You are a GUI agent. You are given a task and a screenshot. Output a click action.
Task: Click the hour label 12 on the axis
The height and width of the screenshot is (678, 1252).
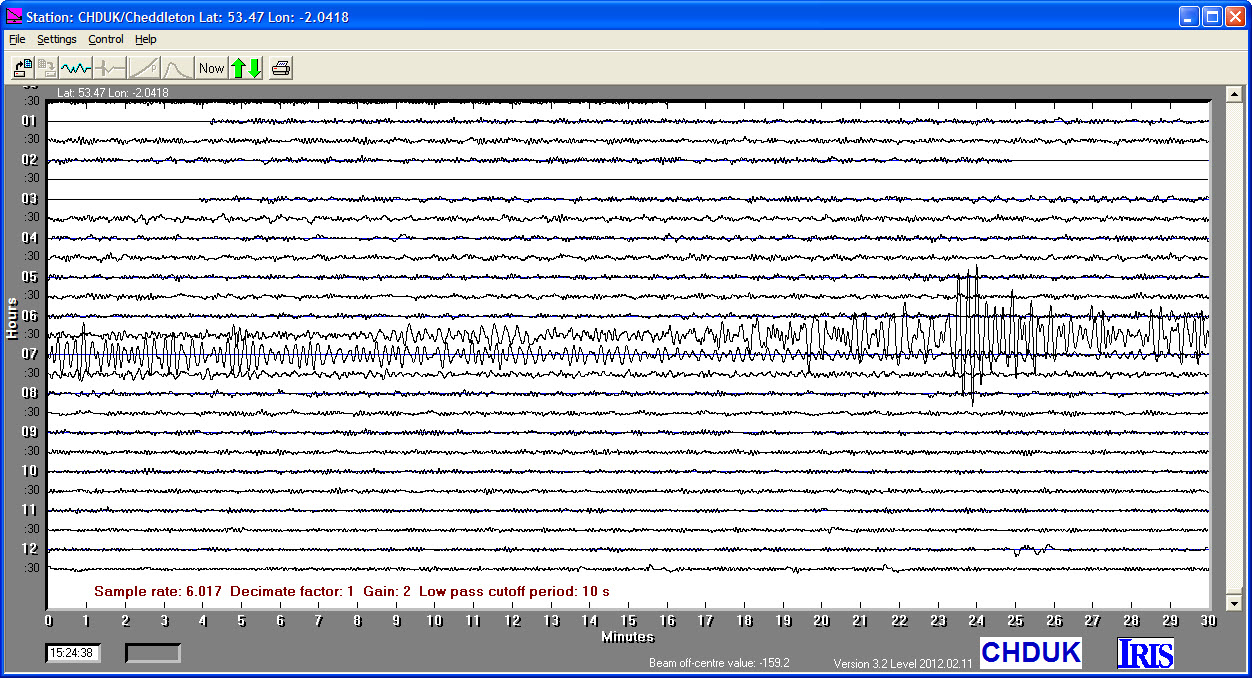coord(29,549)
